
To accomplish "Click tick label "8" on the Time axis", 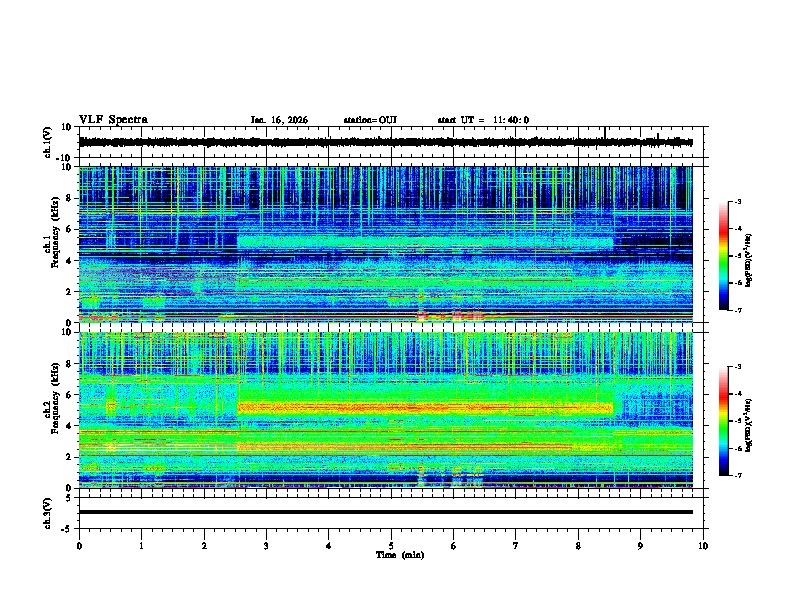I will click(x=578, y=546).
